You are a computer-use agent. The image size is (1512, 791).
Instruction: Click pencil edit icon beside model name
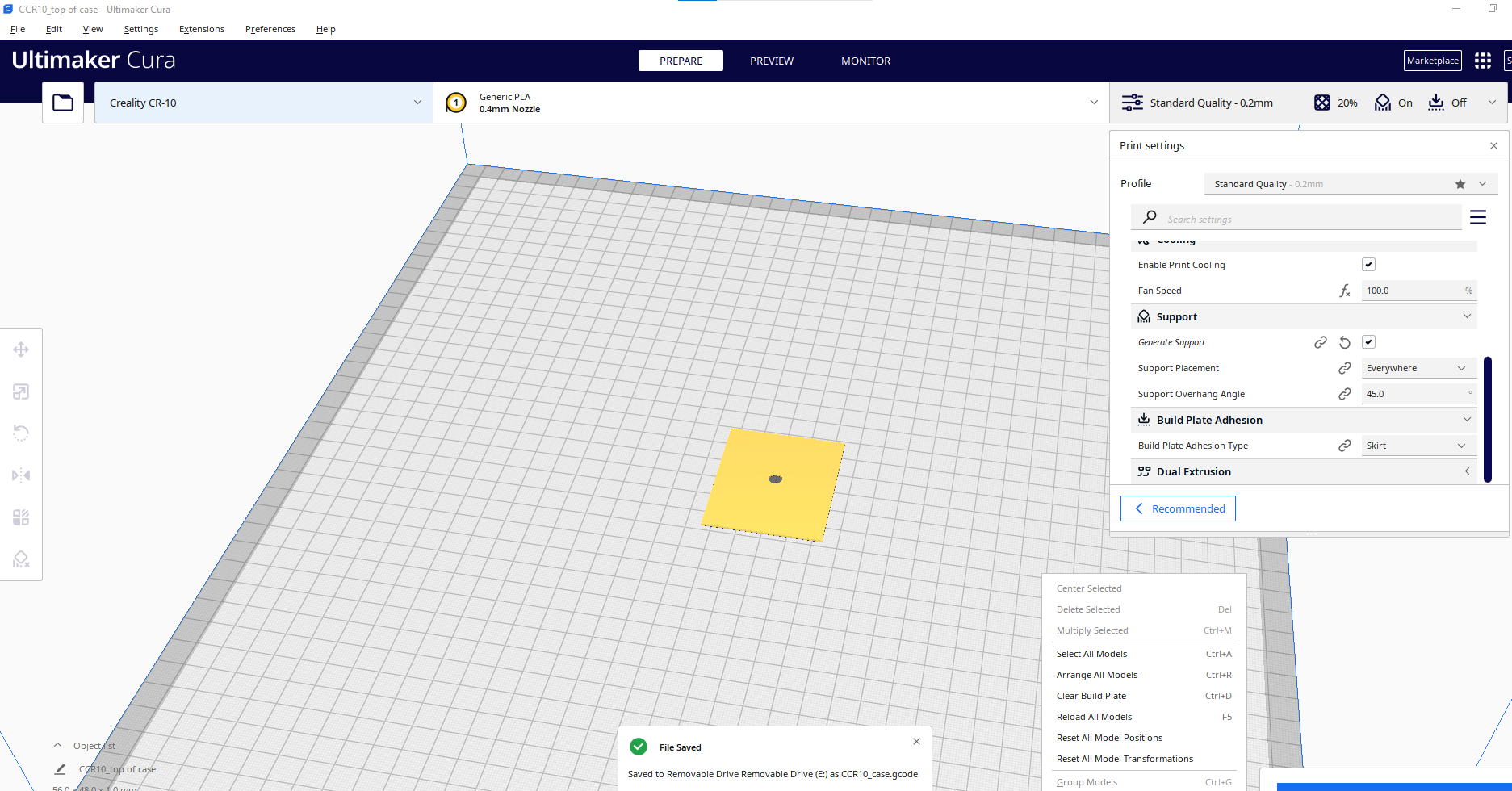pos(60,769)
